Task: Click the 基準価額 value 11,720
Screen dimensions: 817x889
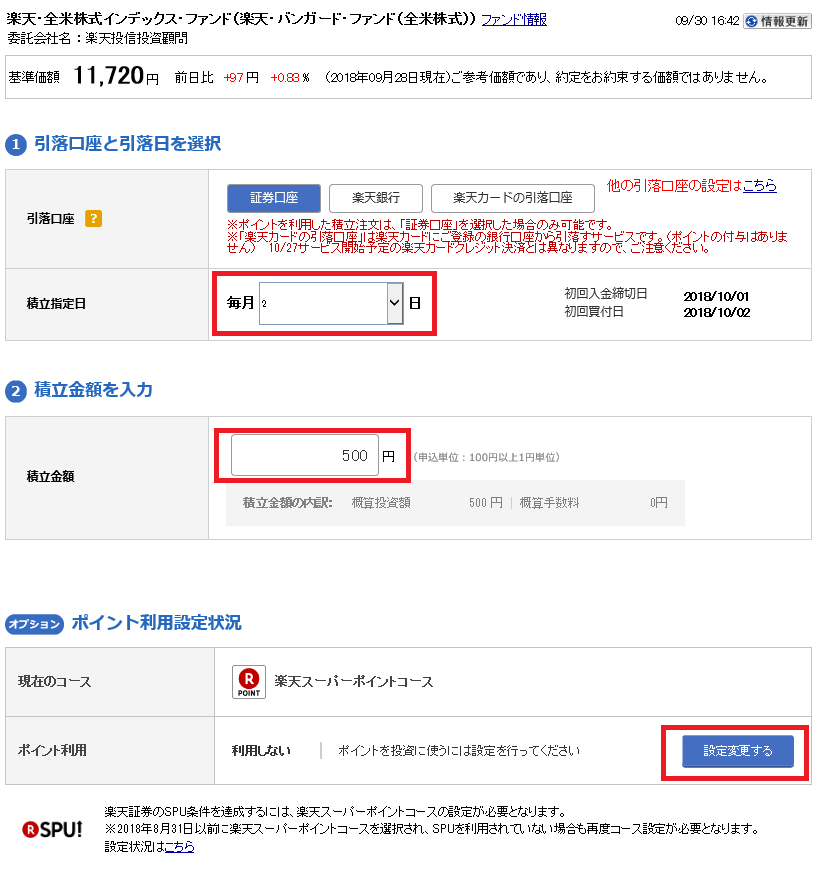Action: point(108,76)
